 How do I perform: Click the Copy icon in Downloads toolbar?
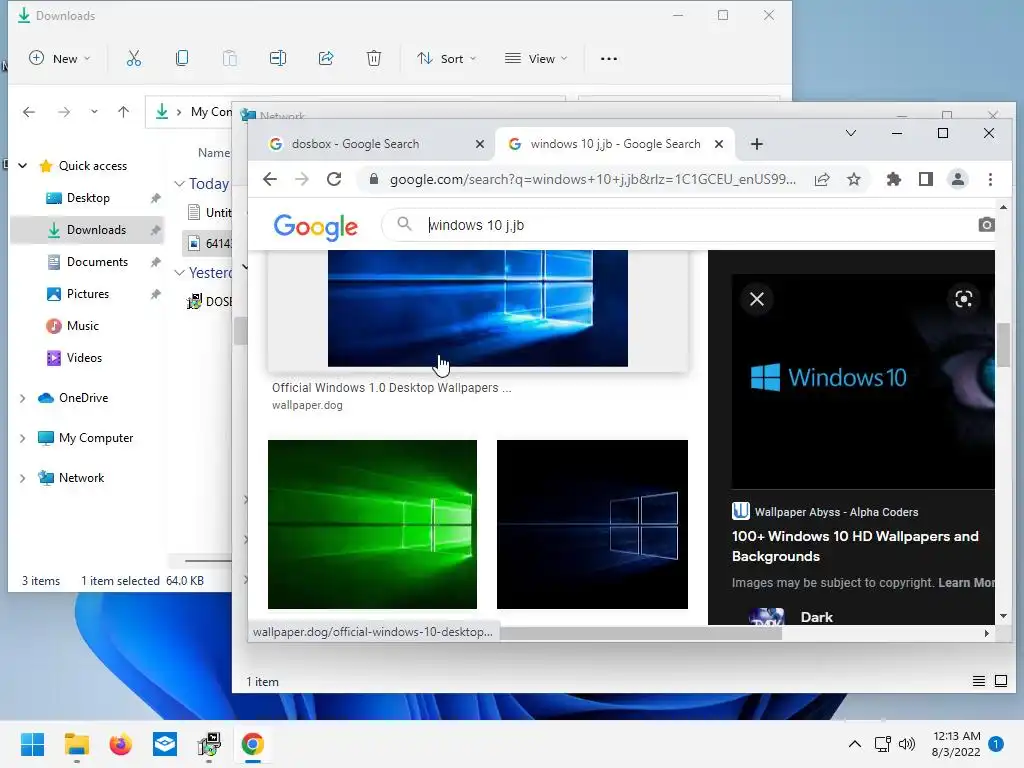click(182, 59)
